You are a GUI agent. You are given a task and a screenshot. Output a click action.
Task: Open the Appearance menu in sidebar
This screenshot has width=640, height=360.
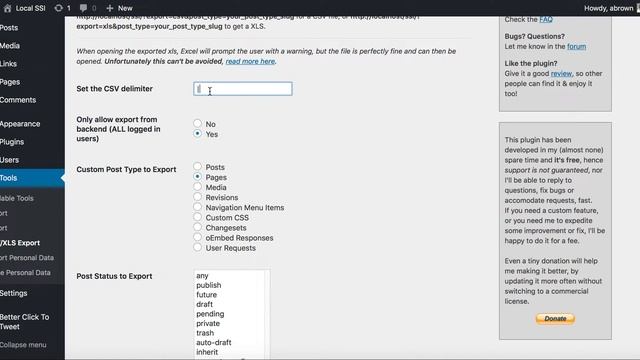(20, 124)
